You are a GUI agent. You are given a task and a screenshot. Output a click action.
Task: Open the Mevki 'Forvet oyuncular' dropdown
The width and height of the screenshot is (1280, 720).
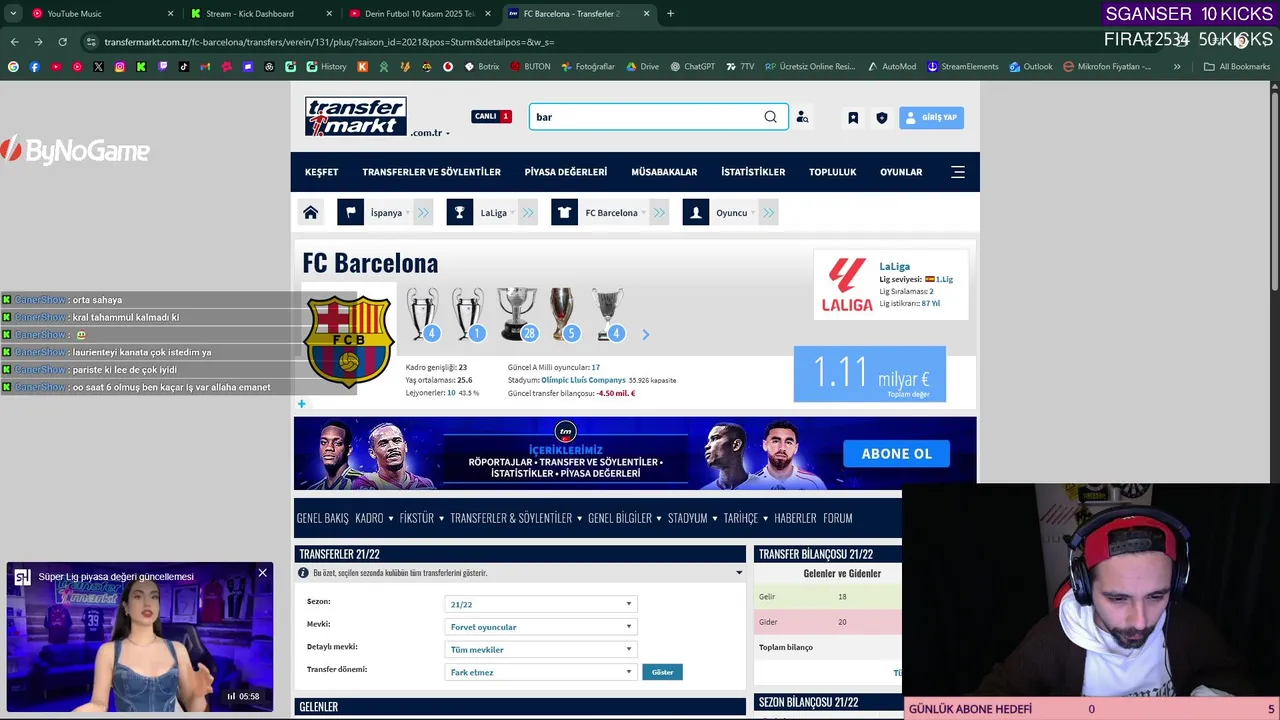pyautogui.click(x=541, y=627)
